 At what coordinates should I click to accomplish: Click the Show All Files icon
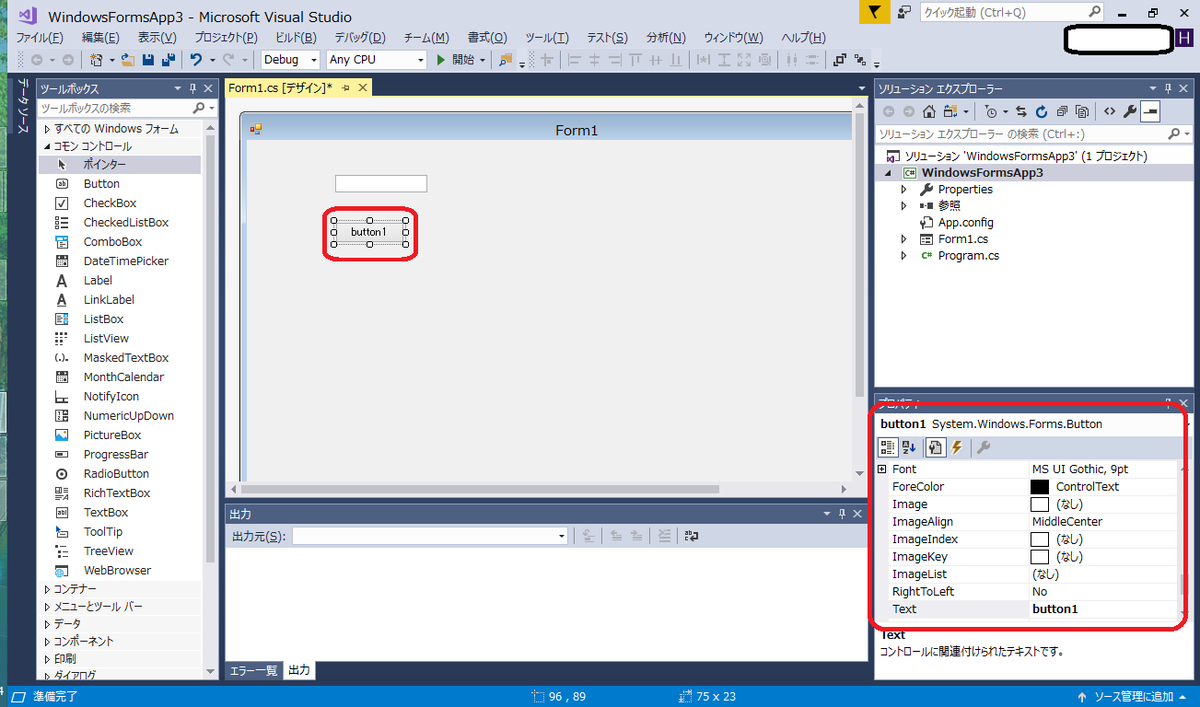1081,111
